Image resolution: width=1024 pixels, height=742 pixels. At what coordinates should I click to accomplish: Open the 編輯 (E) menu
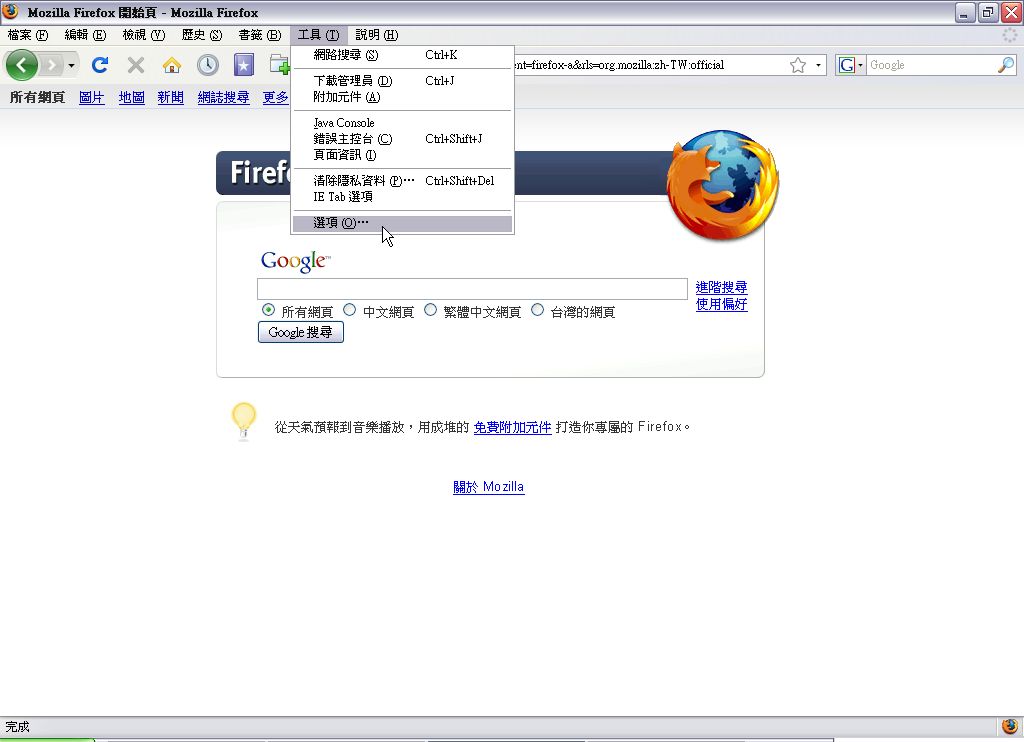85,35
